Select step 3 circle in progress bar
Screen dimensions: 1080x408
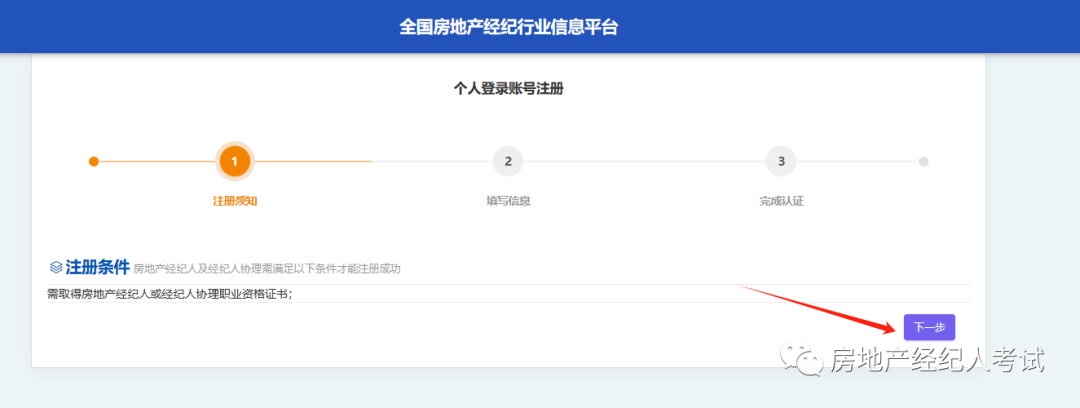click(781, 161)
